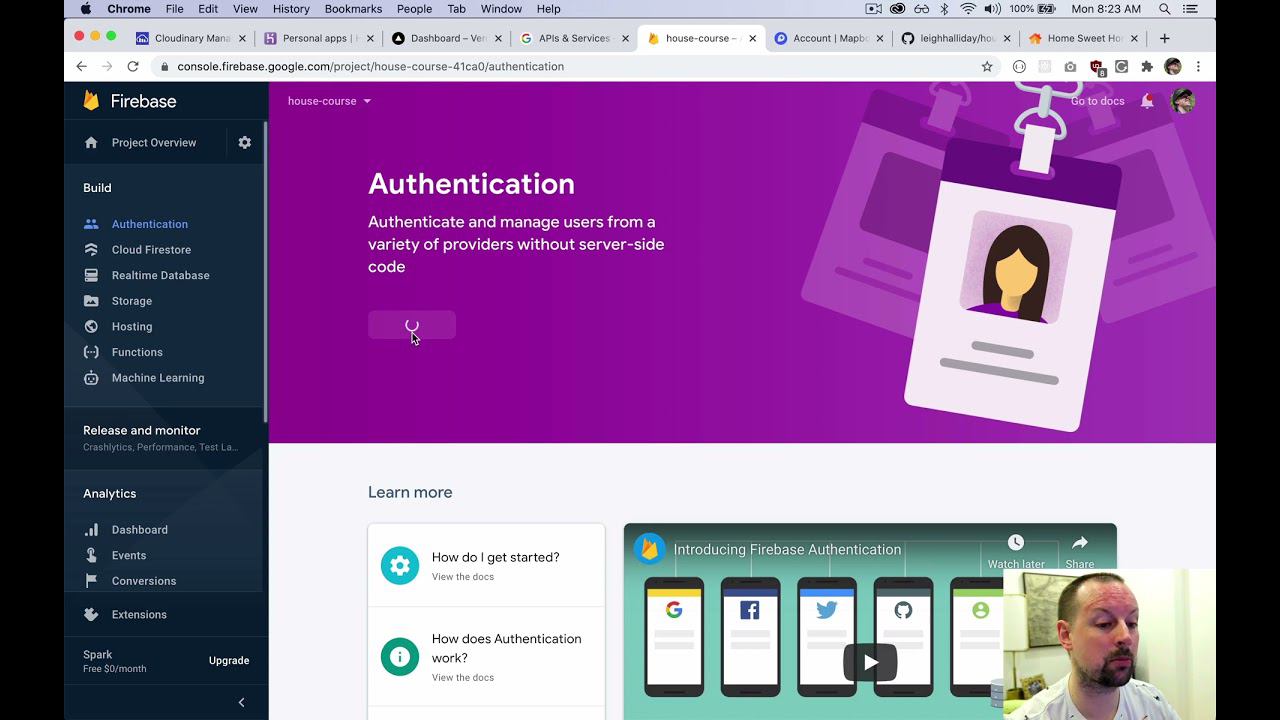1280x720 pixels.
Task: Switch to the Dashboard – Vercel tab
Action: [x=447, y=38]
